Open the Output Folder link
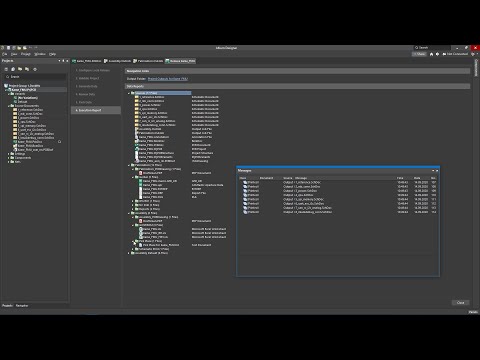The image size is (480, 360). pos(168,79)
